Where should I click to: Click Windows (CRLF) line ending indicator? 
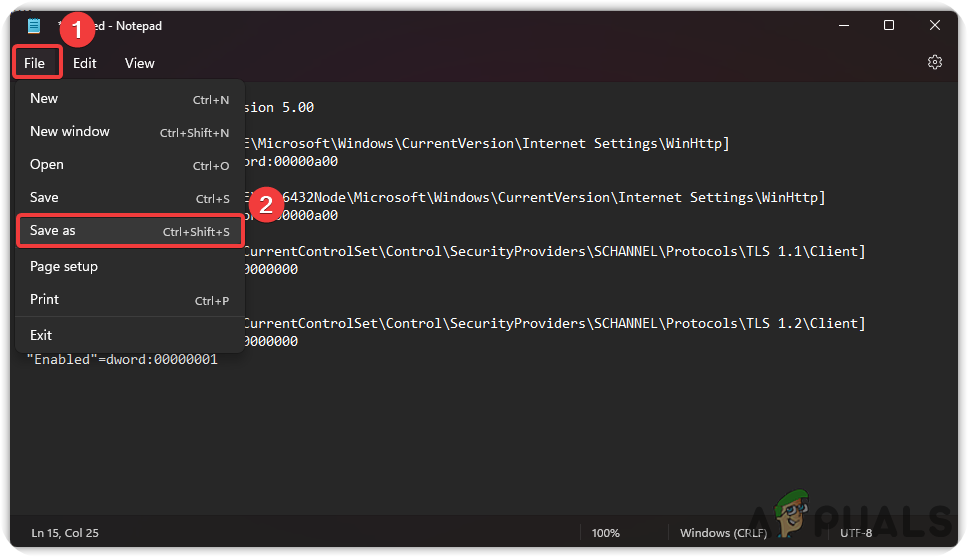723,533
